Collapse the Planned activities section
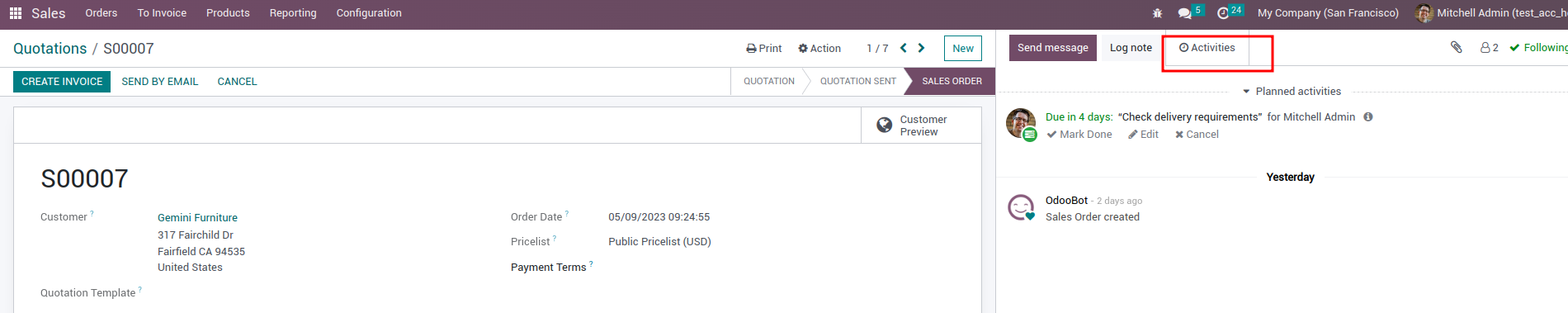Image resolution: width=1568 pixels, height=313 pixels. click(1292, 92)
